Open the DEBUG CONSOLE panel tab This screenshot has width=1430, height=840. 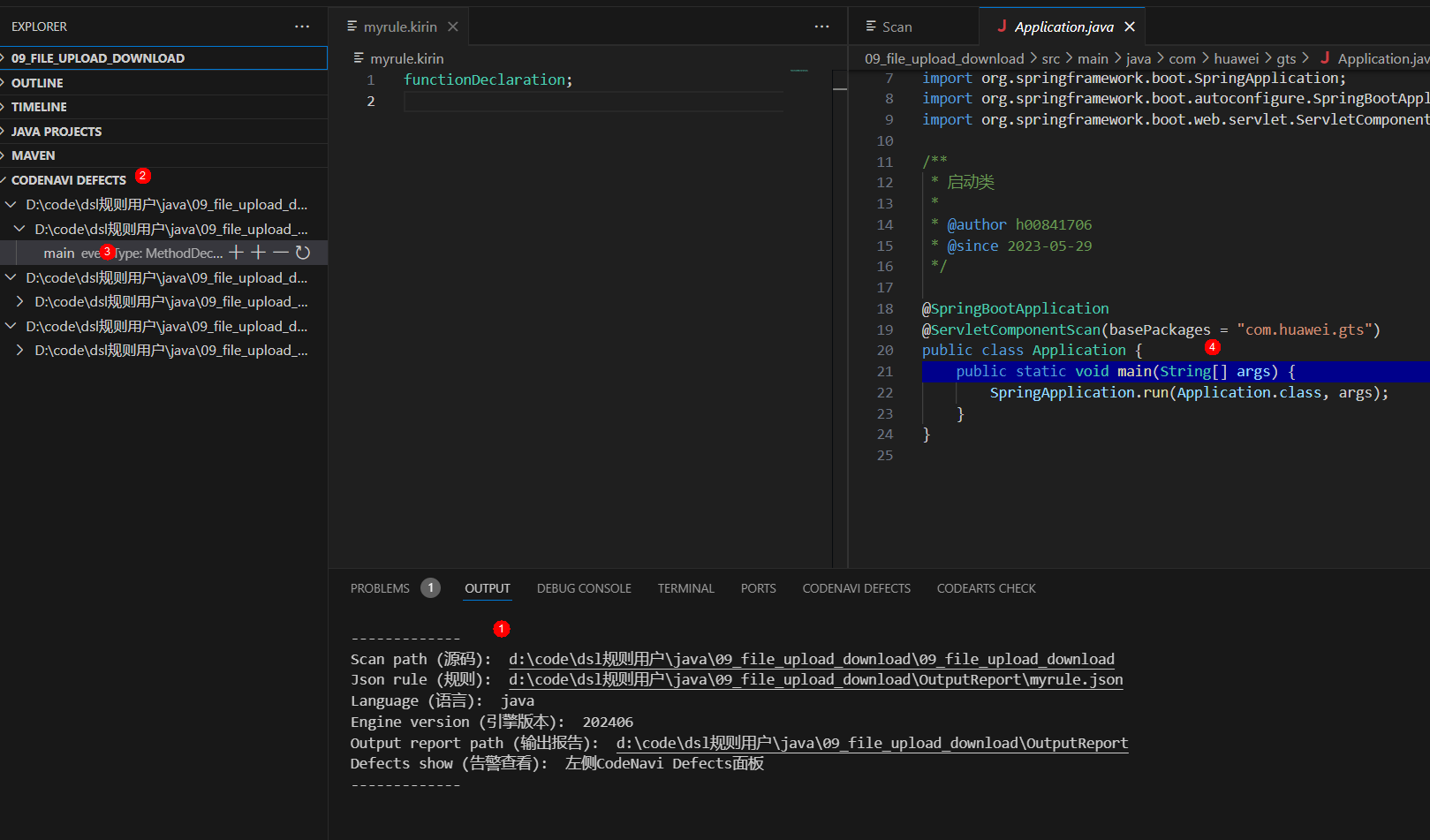click(584, 588)
